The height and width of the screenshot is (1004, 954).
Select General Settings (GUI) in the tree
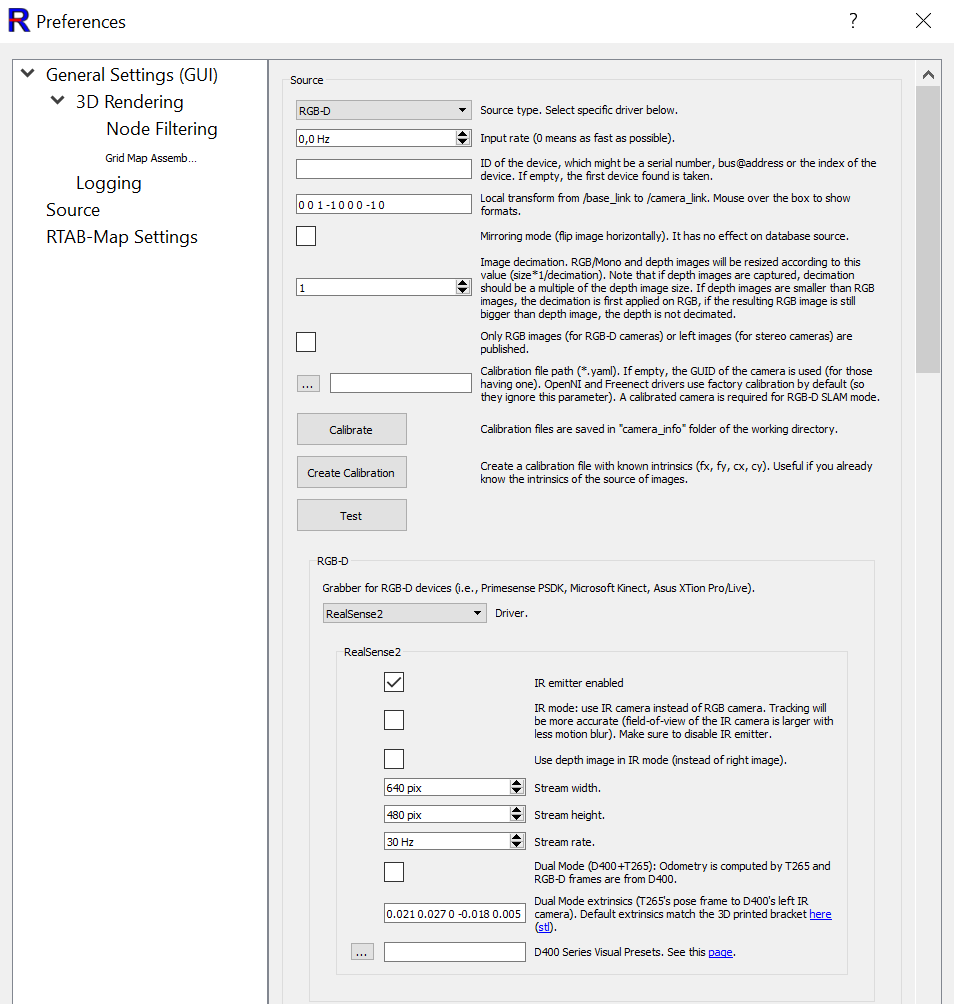coord(132,75)
